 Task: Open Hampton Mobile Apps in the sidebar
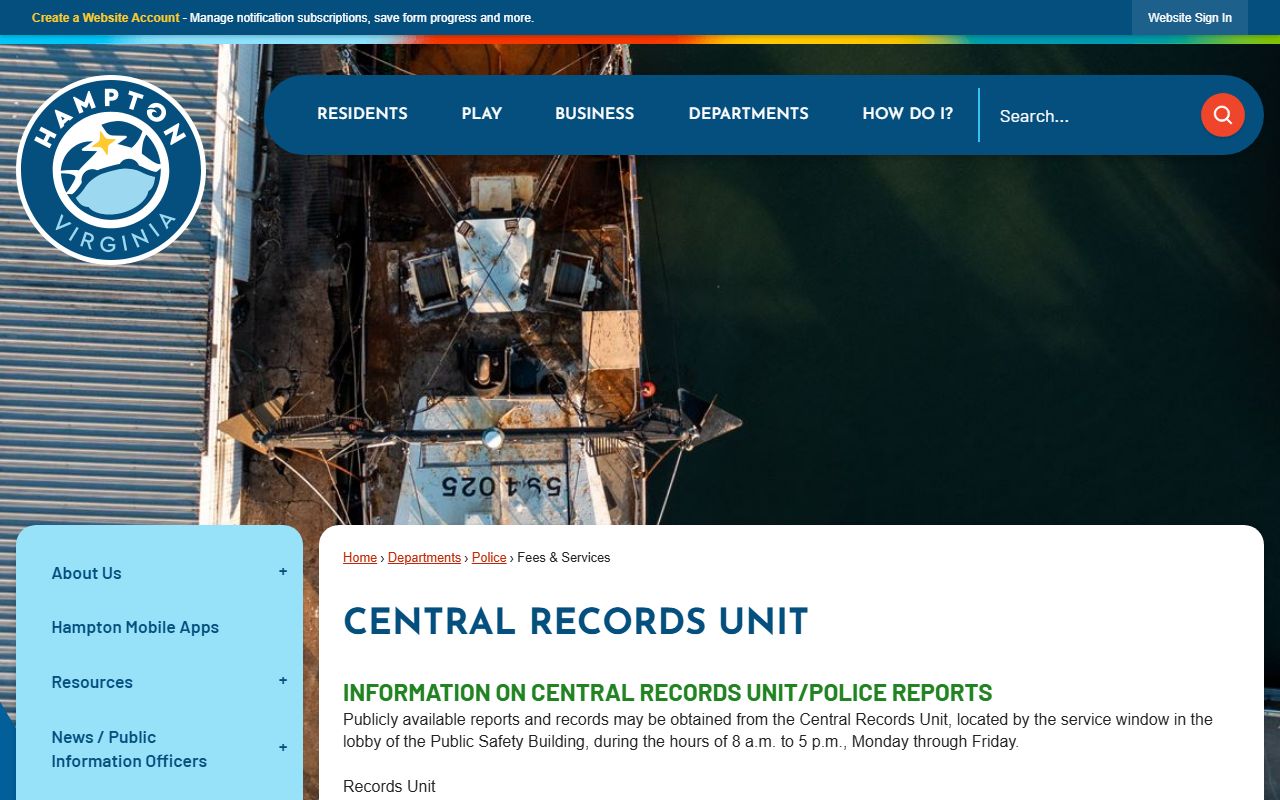pos(135,627)
